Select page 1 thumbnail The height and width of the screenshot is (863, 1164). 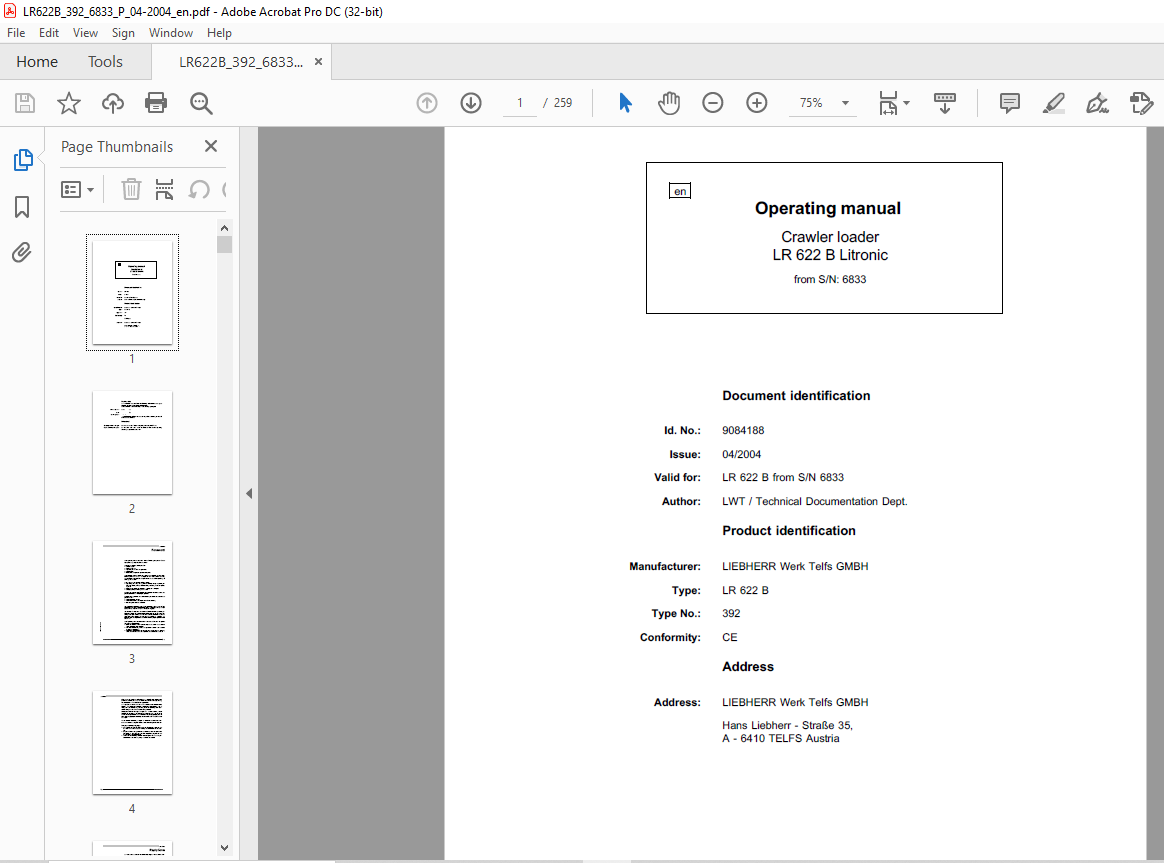(x=132, y=292)
